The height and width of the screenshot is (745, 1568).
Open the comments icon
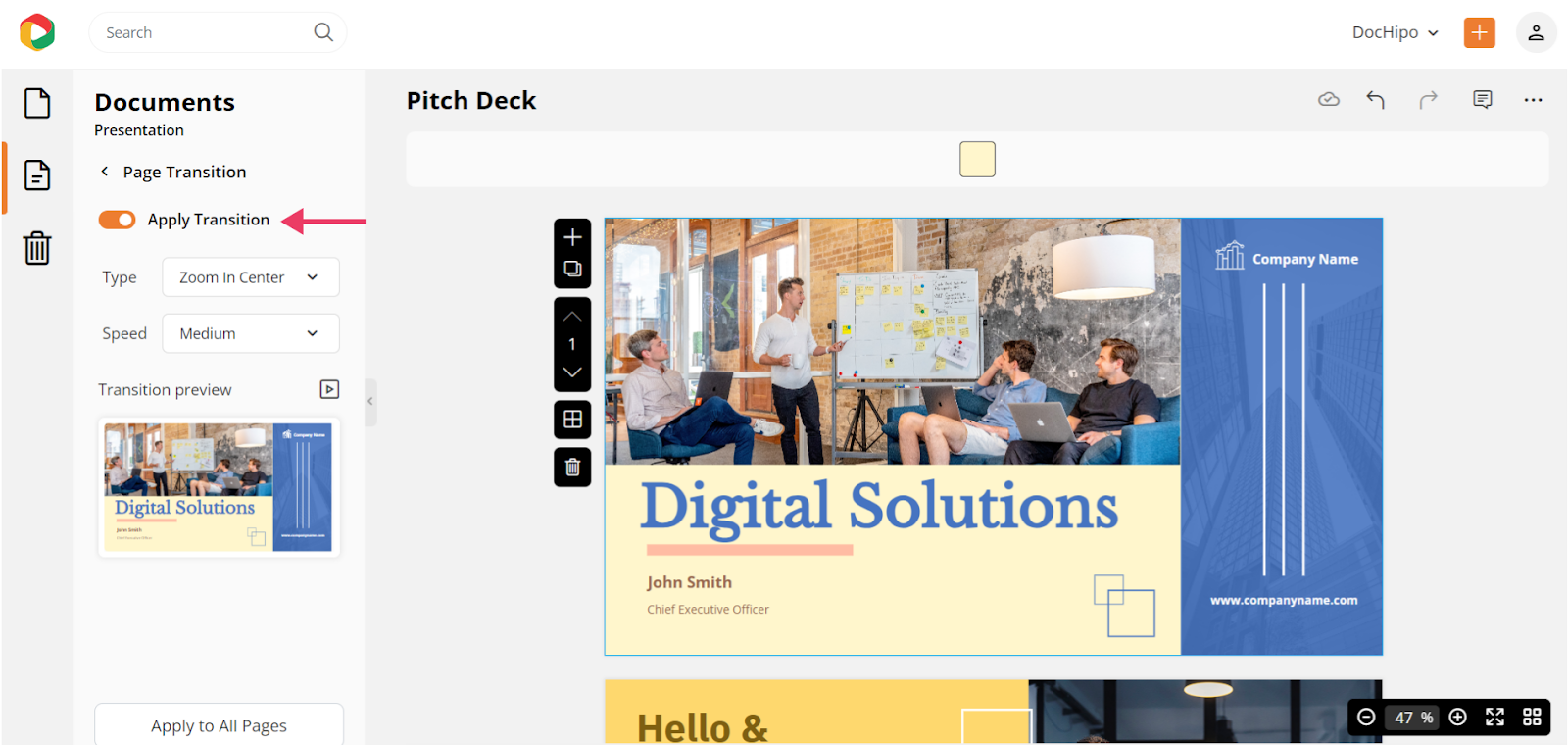coord(1483,99)
